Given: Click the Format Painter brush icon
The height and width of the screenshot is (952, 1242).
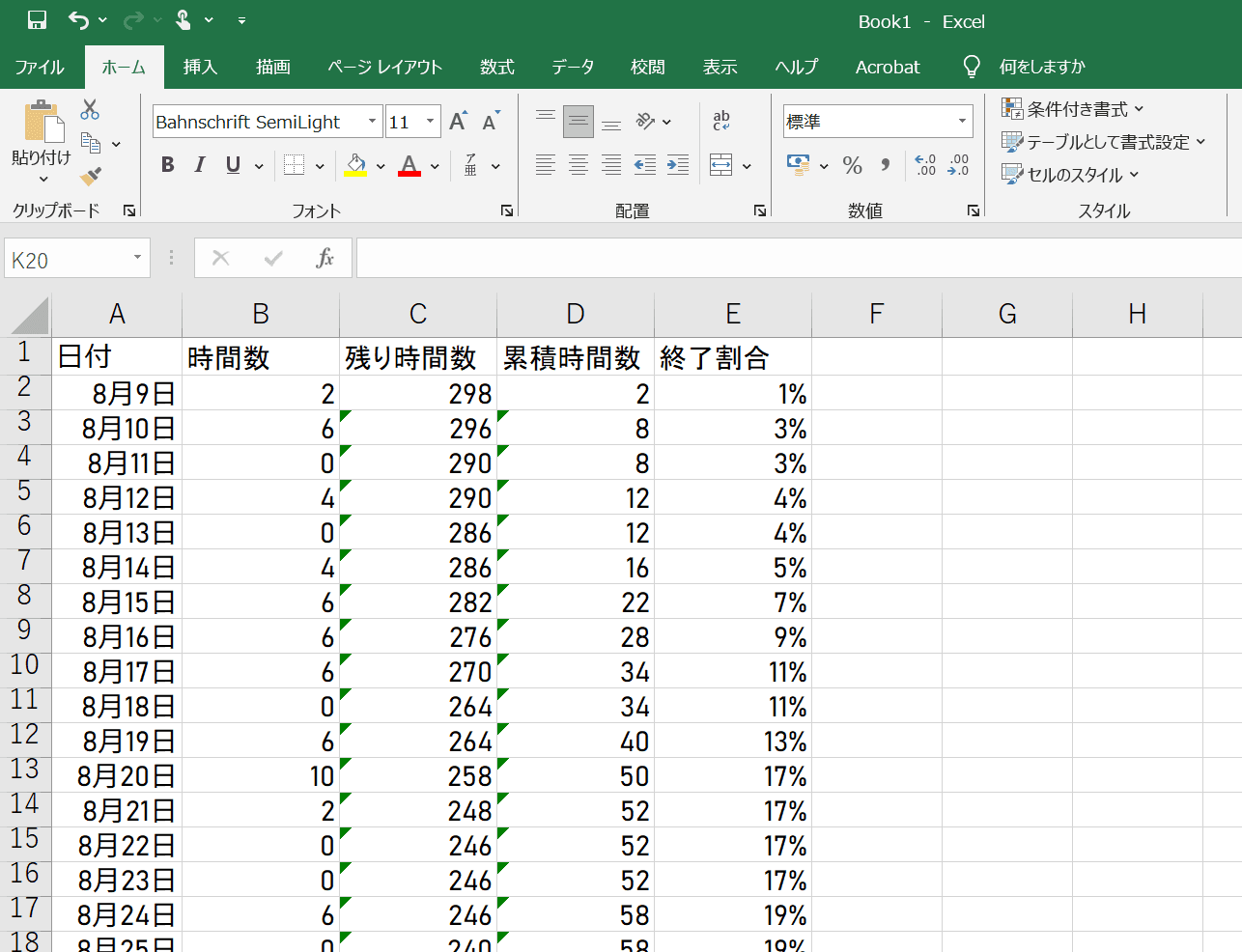Looking at the screenshot, I should (91, 176).
